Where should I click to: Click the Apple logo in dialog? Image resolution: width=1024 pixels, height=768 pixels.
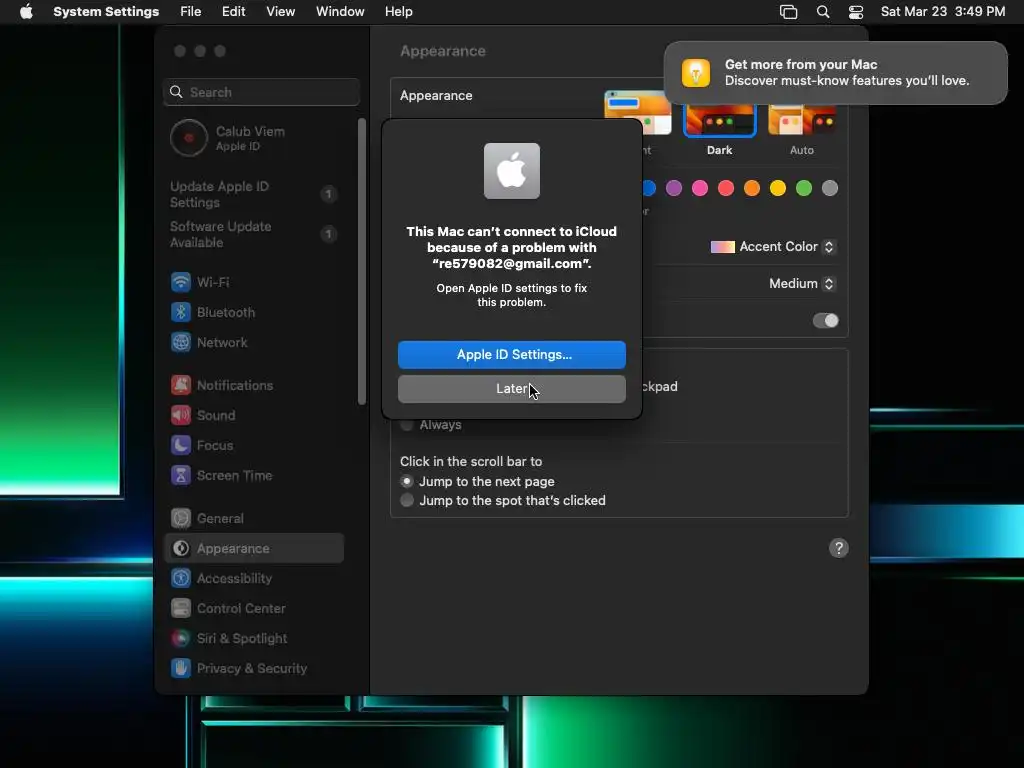point(511,171)
